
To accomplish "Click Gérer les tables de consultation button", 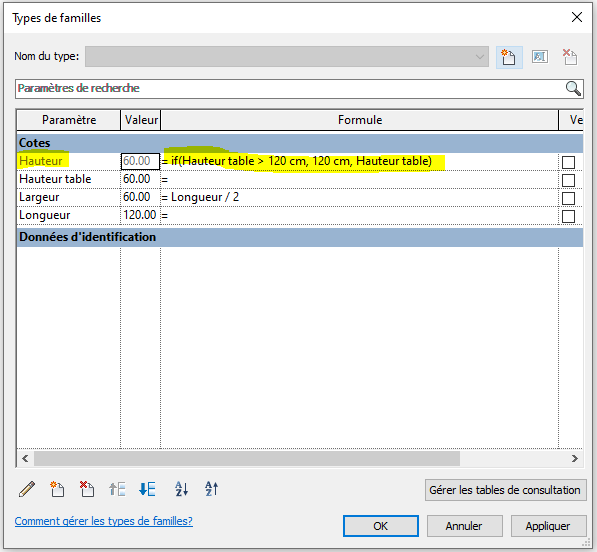I will [x=505, y=490].
